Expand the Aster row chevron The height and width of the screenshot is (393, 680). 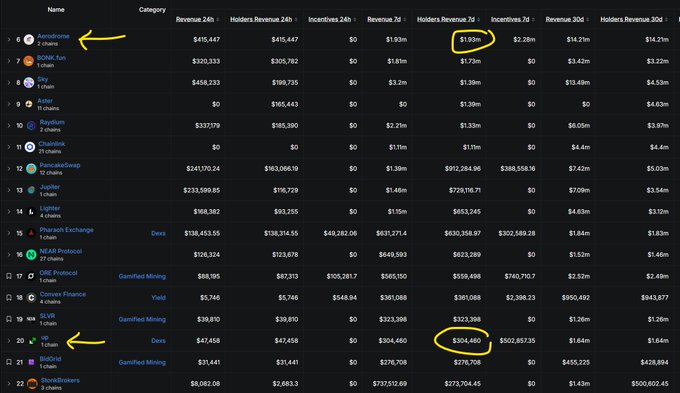pyautogui.click(x=8, y=104)
